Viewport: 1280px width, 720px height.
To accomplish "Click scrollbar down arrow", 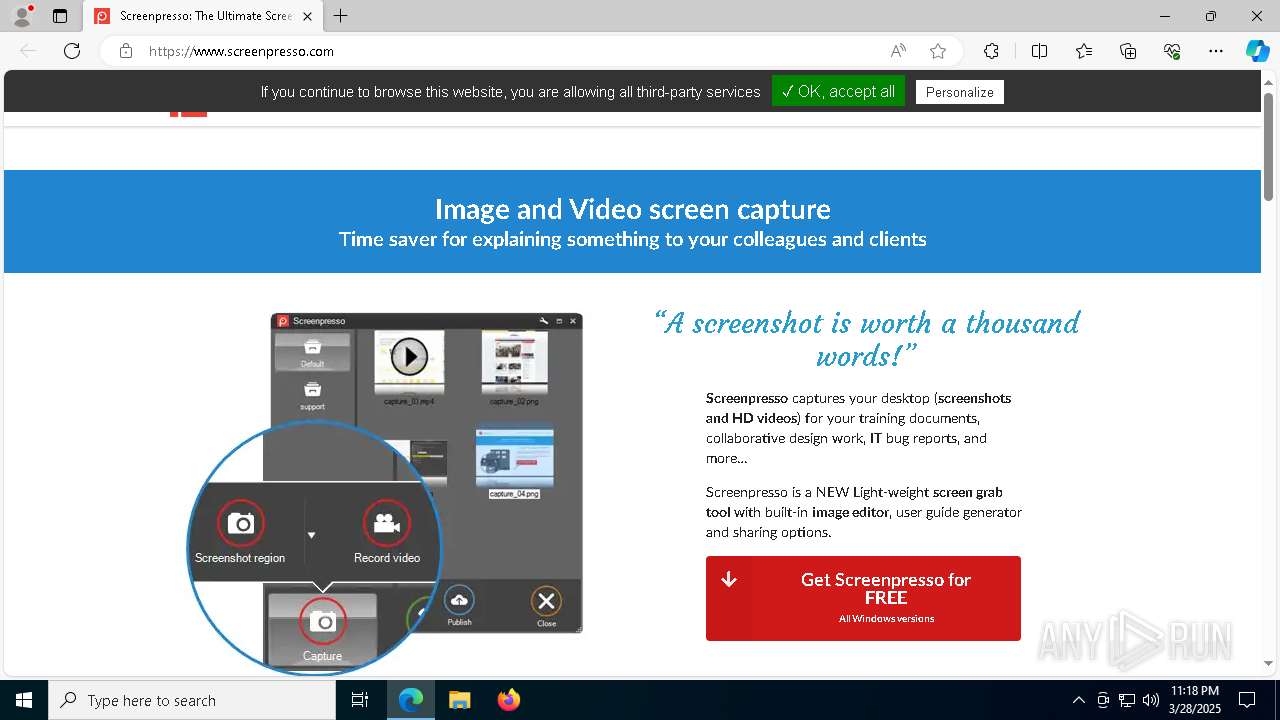I will click(x=1268, y=663).
